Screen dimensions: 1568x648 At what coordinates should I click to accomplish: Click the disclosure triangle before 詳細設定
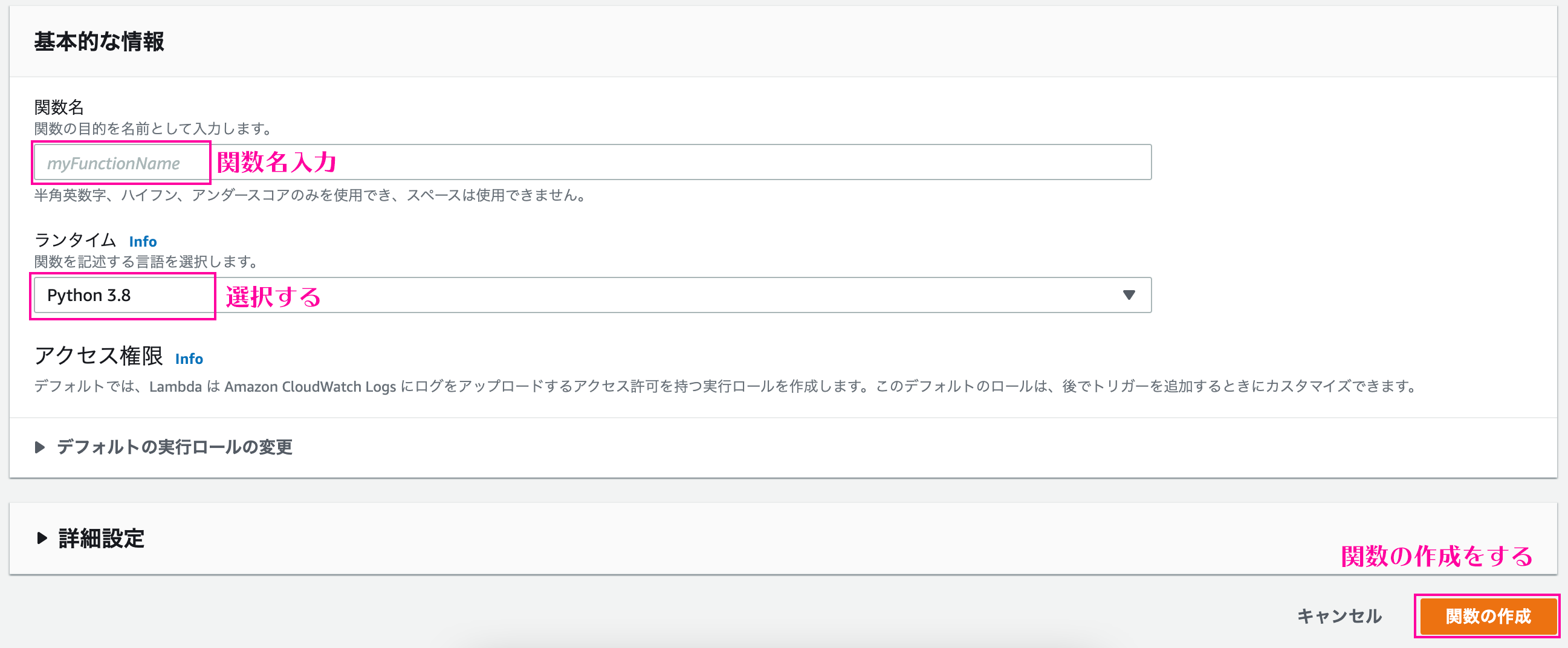(x=40, y=538)
